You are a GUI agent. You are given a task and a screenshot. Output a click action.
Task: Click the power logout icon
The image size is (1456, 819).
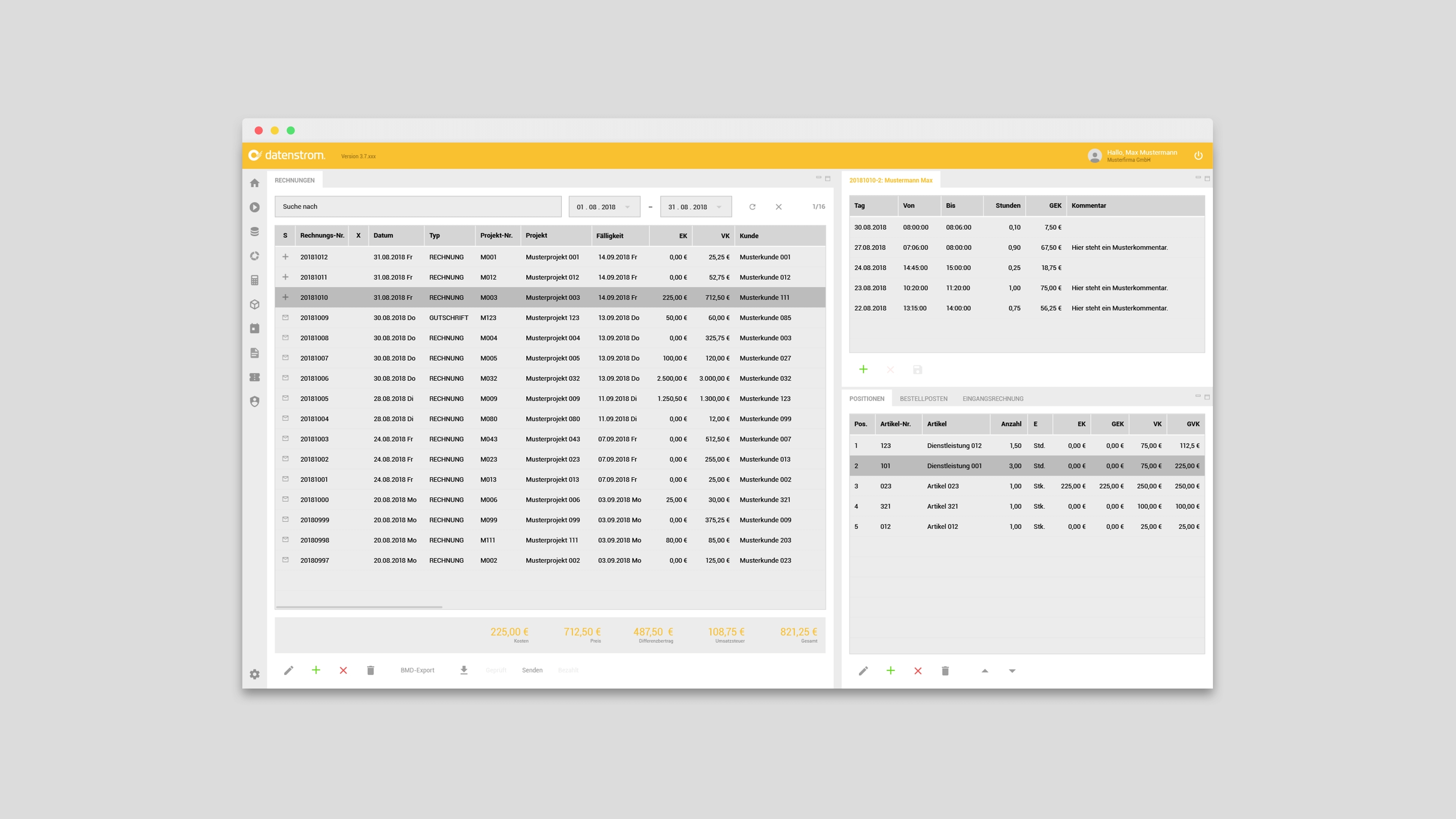click(1198, 155)
